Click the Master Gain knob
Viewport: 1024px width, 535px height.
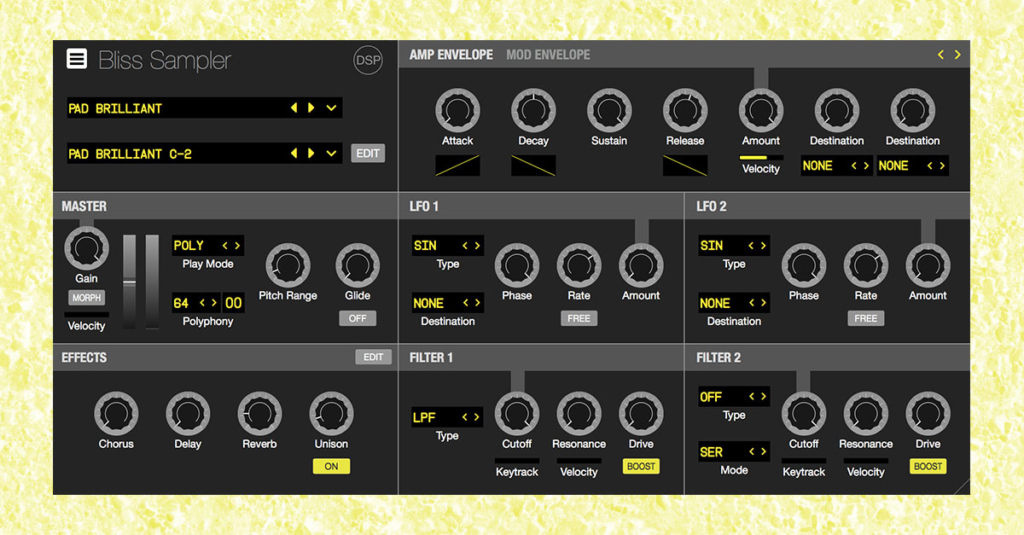pos(86,248)
